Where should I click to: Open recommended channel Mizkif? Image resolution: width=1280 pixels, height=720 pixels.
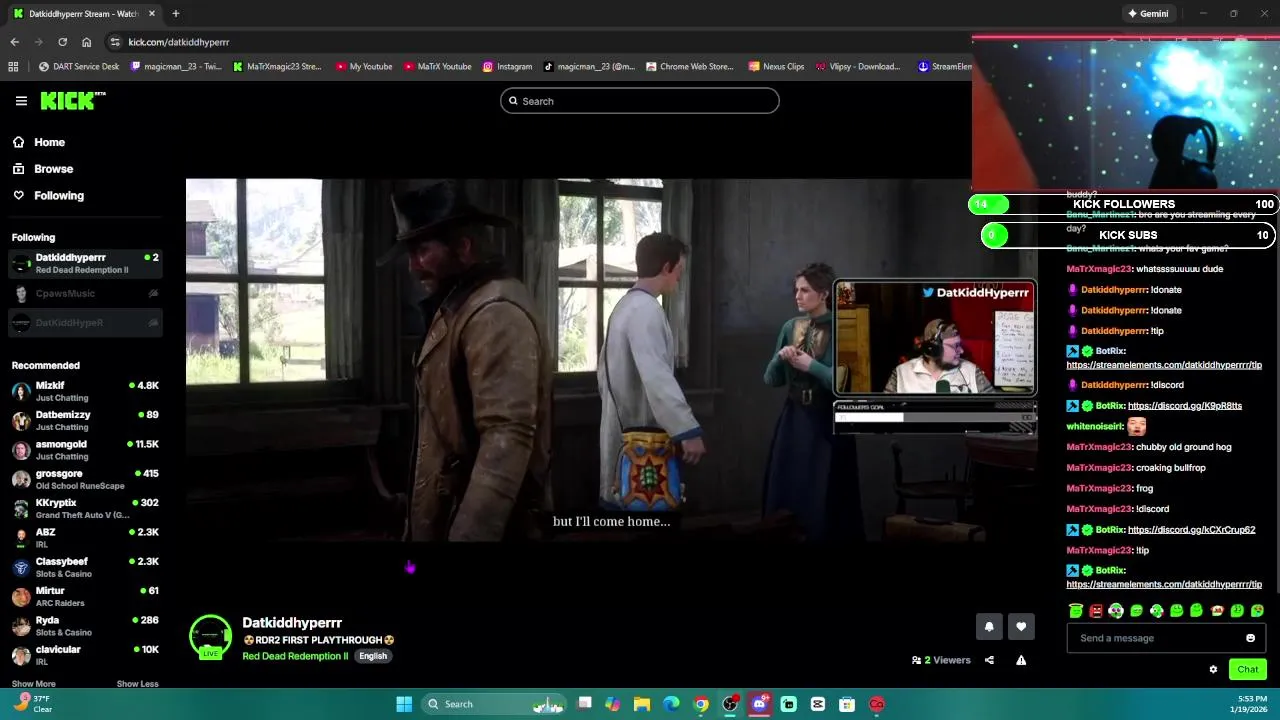85,391
